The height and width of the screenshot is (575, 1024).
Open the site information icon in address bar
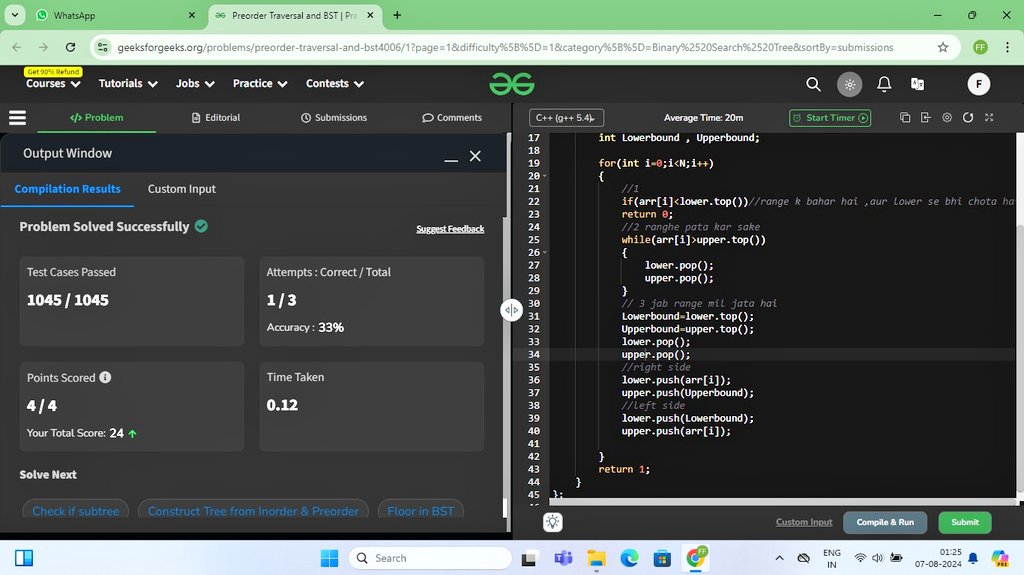103,47
